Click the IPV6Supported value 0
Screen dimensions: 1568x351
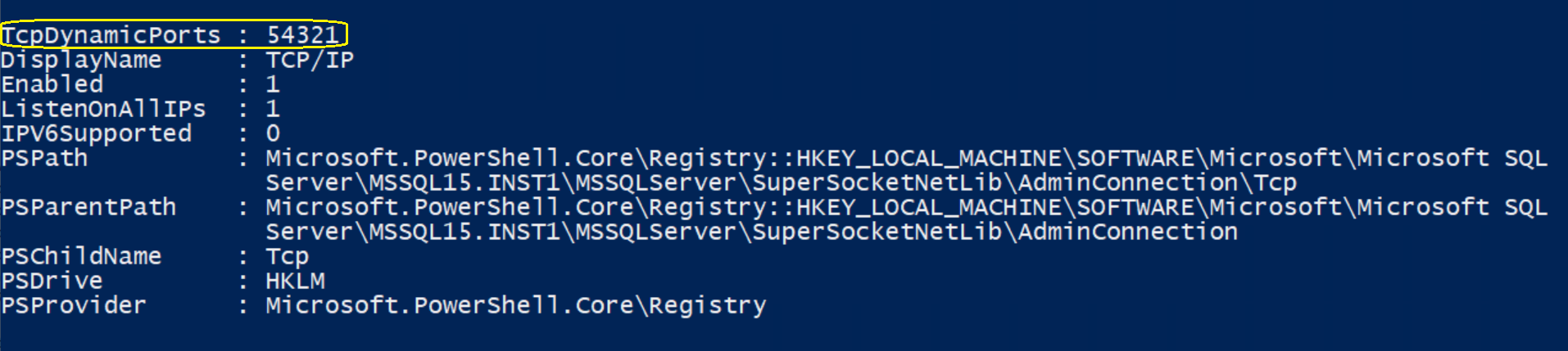pos(273,133)
